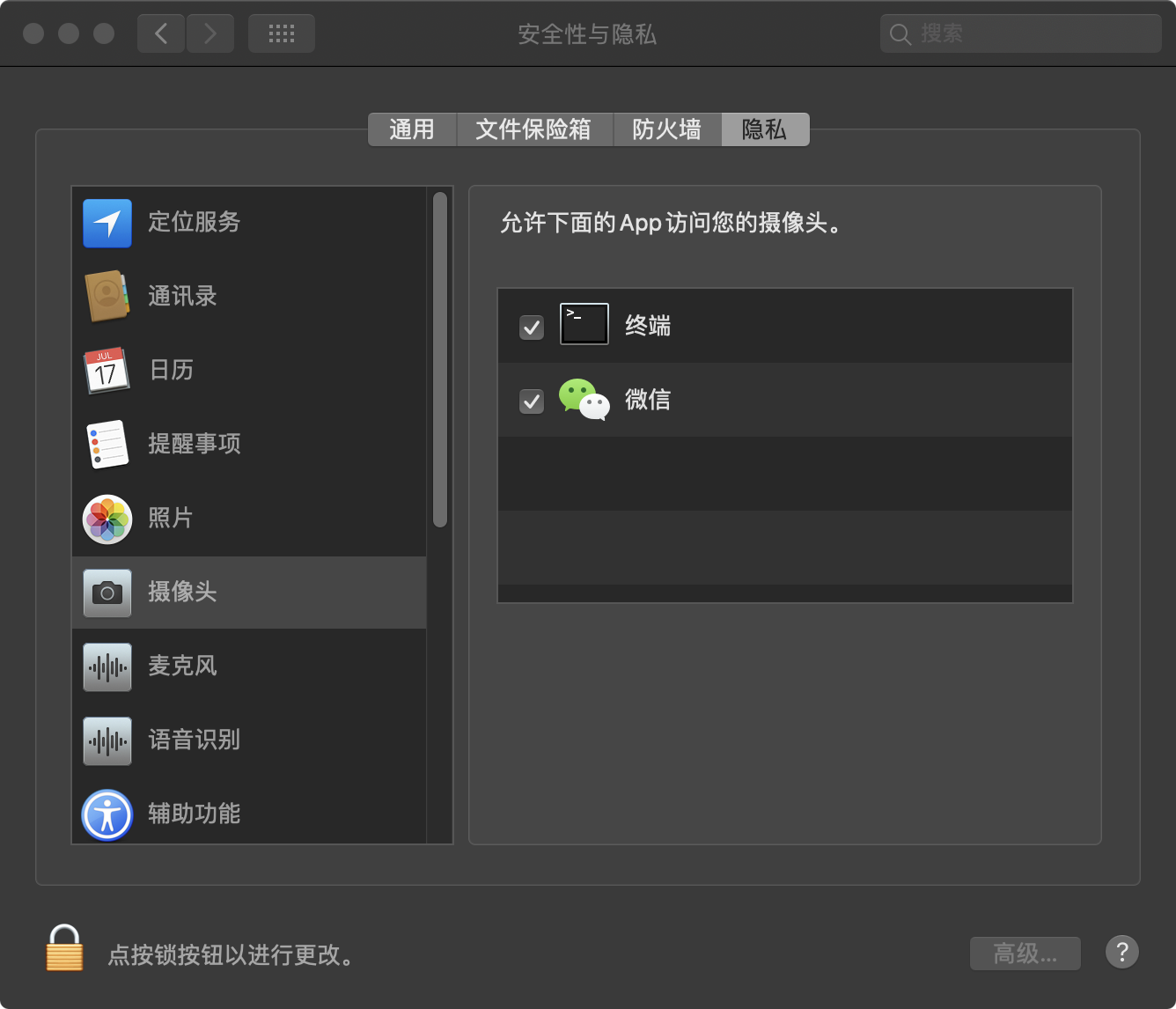Viewport: 1176px width, 1009px height.
Task: Select the 提醒事项 reminders icon
Action: click(107, 445)
